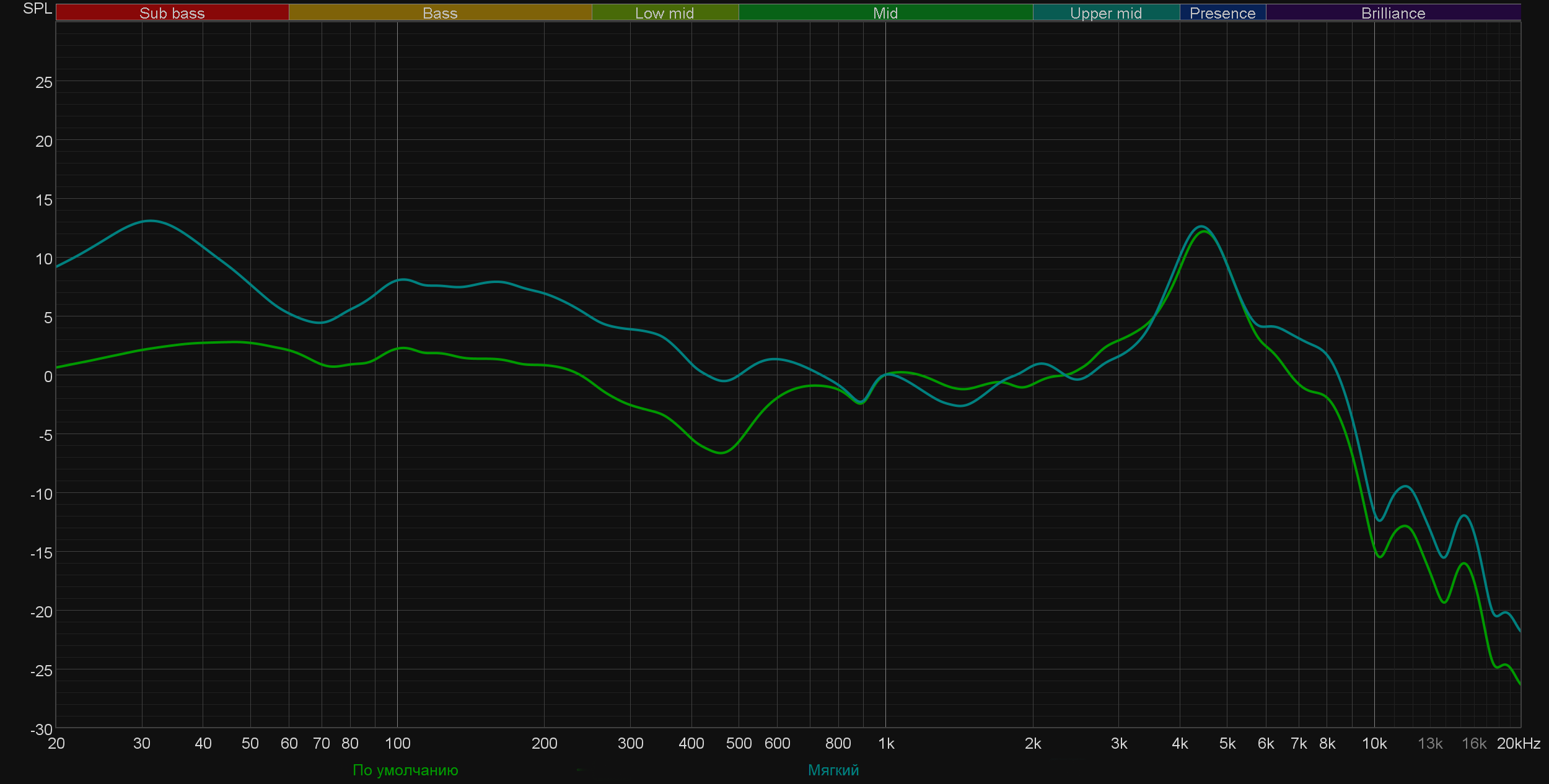The image size is (1549, 784).
Task: Click the 20kHz axis label
Action: coord(1518,743)
